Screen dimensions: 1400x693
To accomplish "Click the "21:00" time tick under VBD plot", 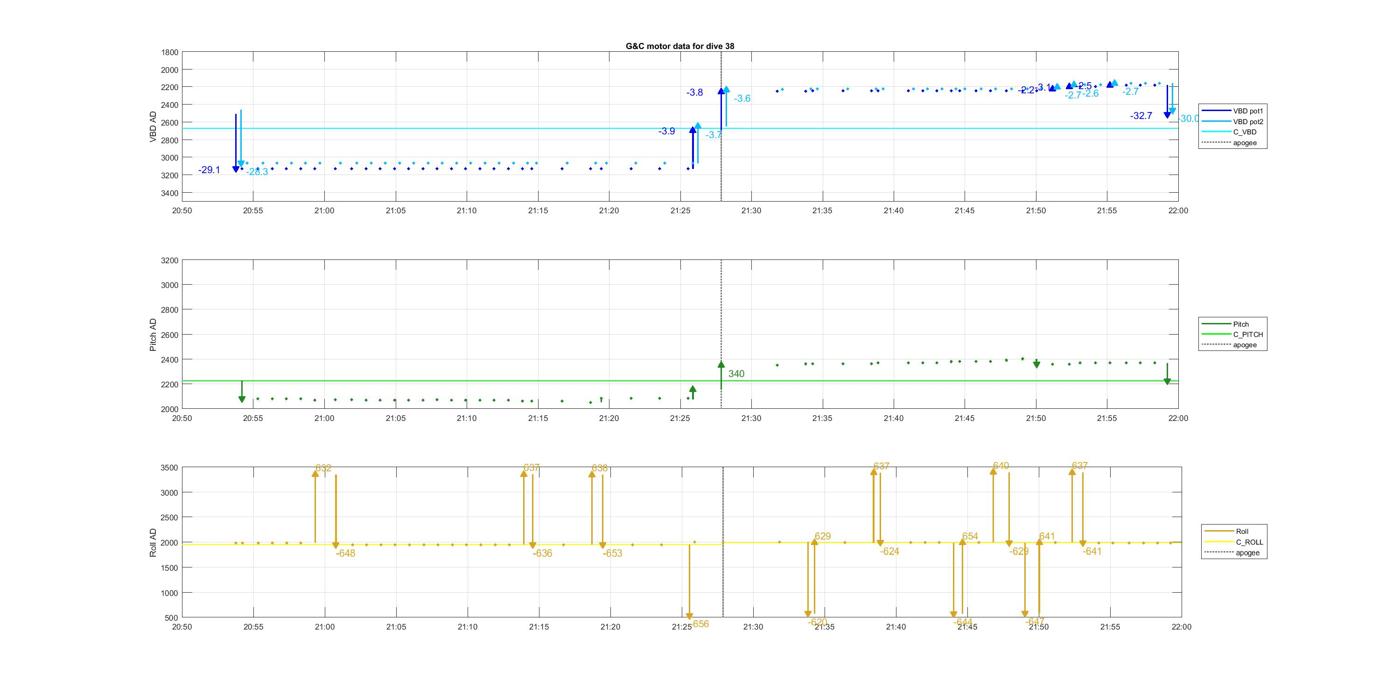I will click(324, 210).
